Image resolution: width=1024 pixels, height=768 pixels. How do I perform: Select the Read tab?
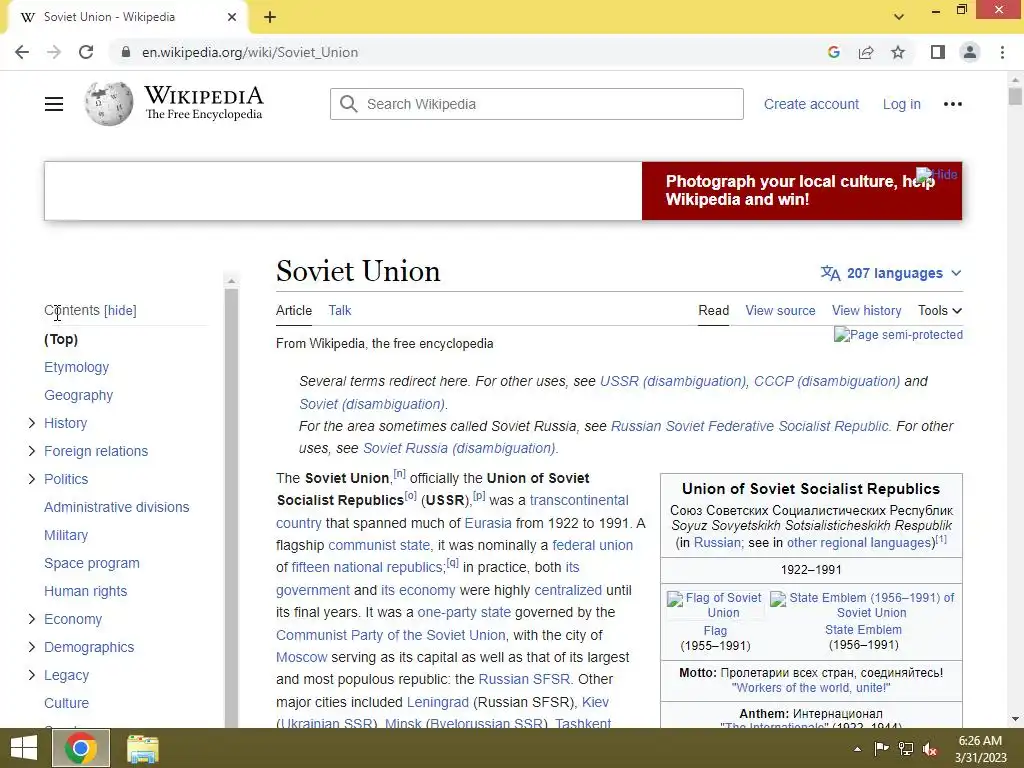pyautogui.click(x=713, y=310)
